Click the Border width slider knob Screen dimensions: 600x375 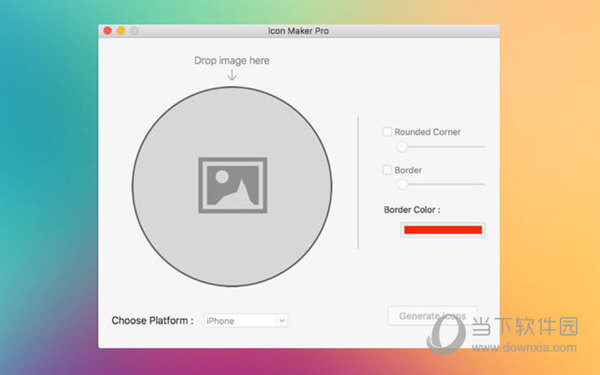point(402,184)
